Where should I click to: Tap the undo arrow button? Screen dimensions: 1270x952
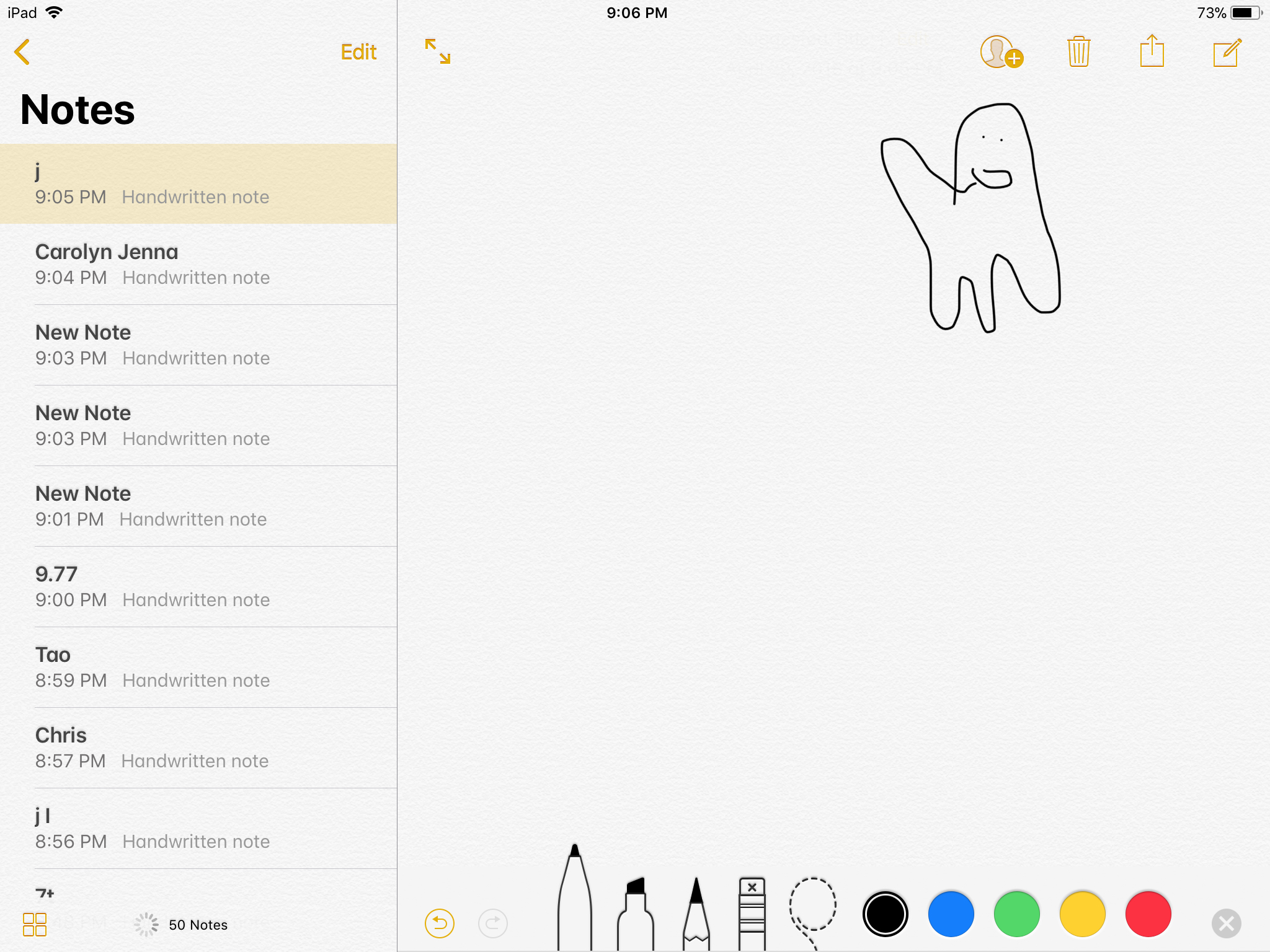click(x=439, y=923)
